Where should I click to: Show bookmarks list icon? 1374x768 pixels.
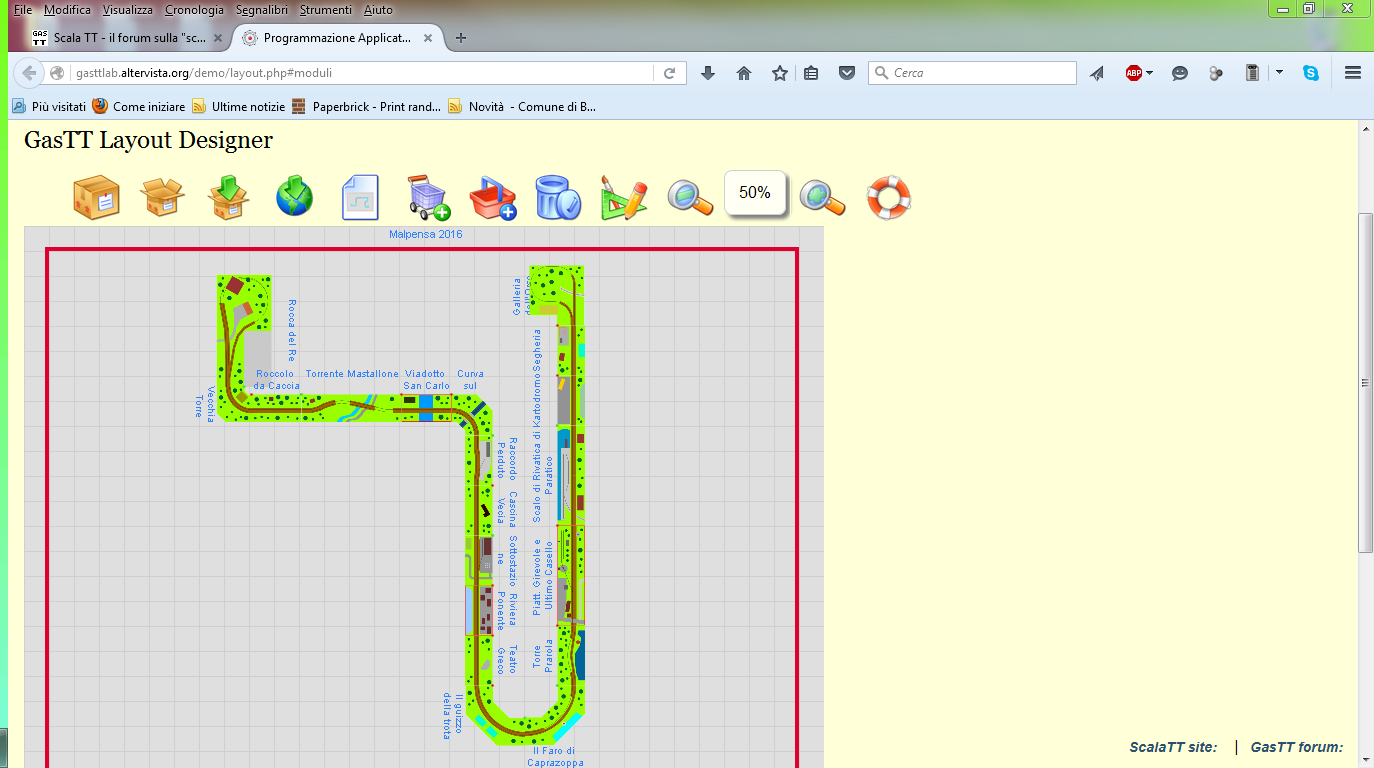[811, 73]
